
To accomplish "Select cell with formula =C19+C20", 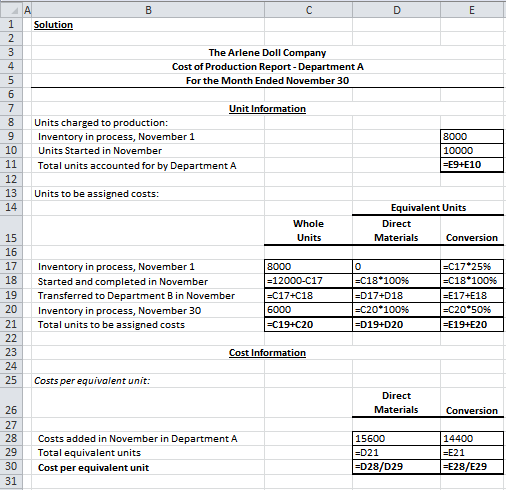I will [308, 324].
